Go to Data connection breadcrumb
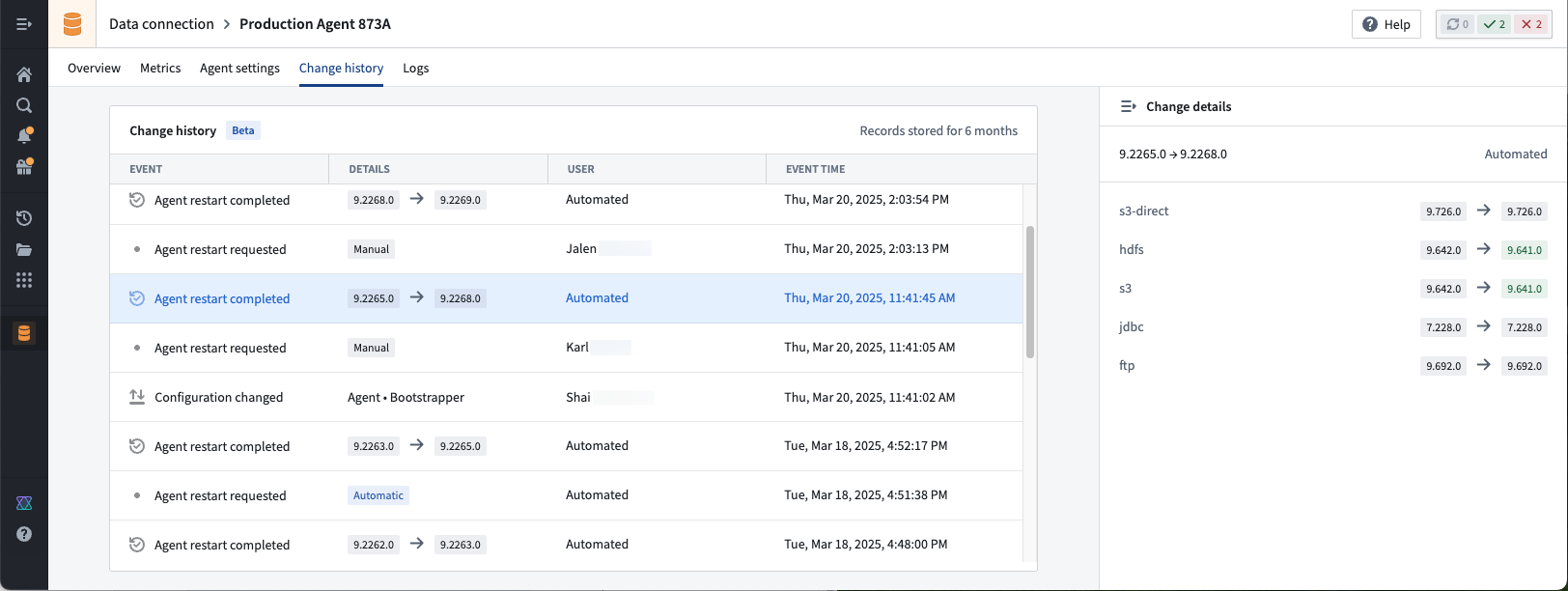The height and width of the screenshot is (591, 1568). [x=161, y=24]
